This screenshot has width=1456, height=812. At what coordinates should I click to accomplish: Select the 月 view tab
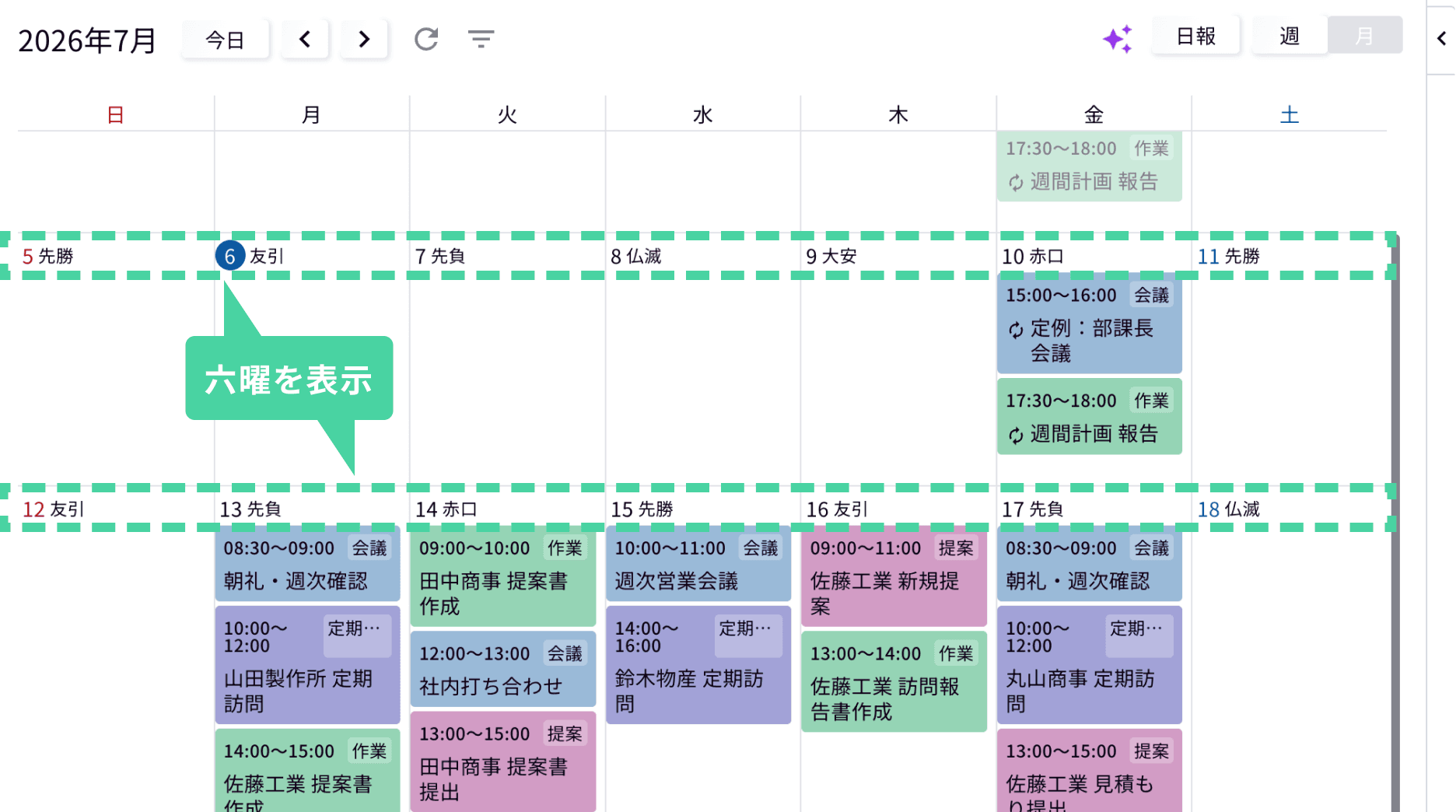click(1364, 36)
